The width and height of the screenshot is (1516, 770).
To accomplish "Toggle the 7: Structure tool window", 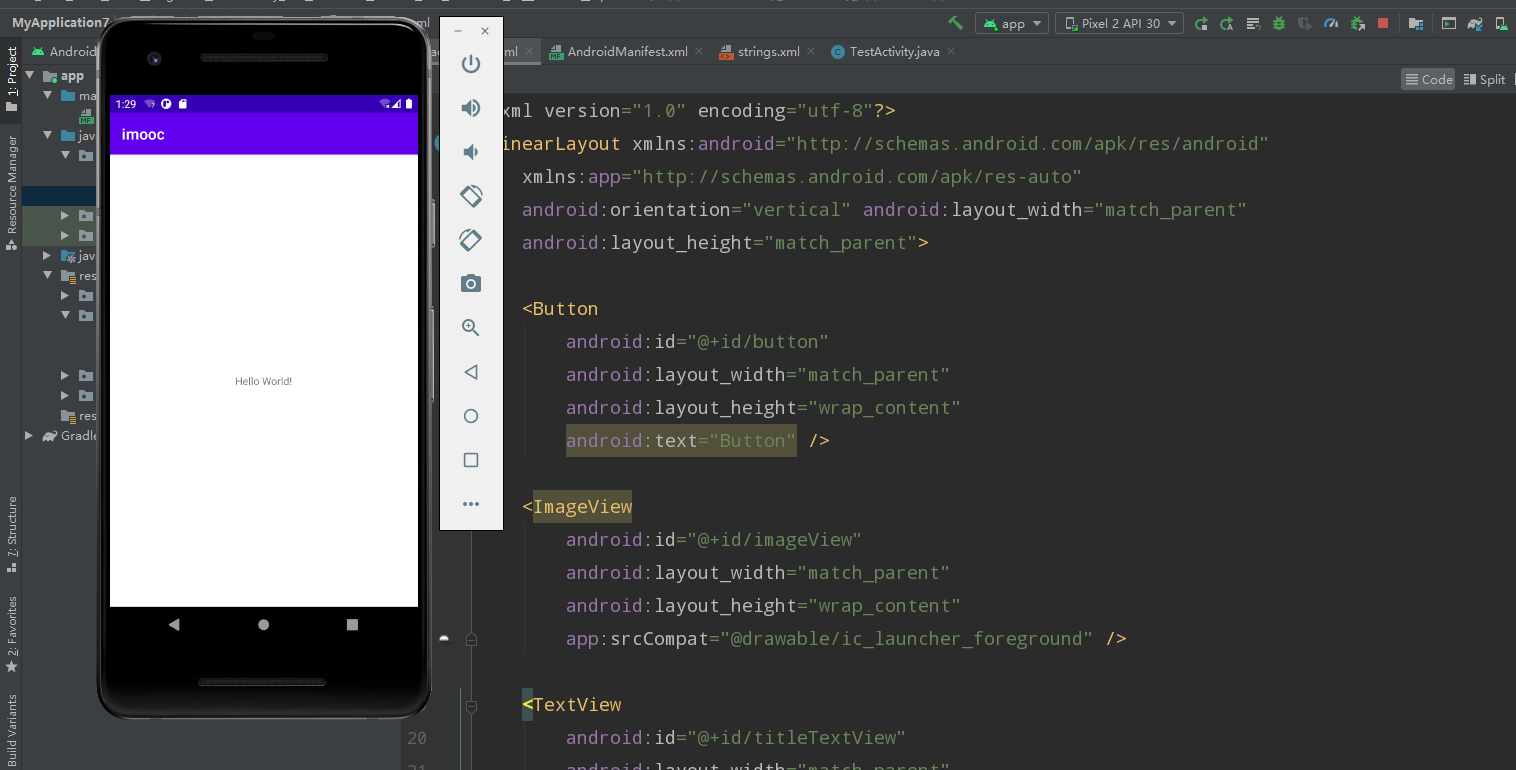I will click(x=11, y=534).
